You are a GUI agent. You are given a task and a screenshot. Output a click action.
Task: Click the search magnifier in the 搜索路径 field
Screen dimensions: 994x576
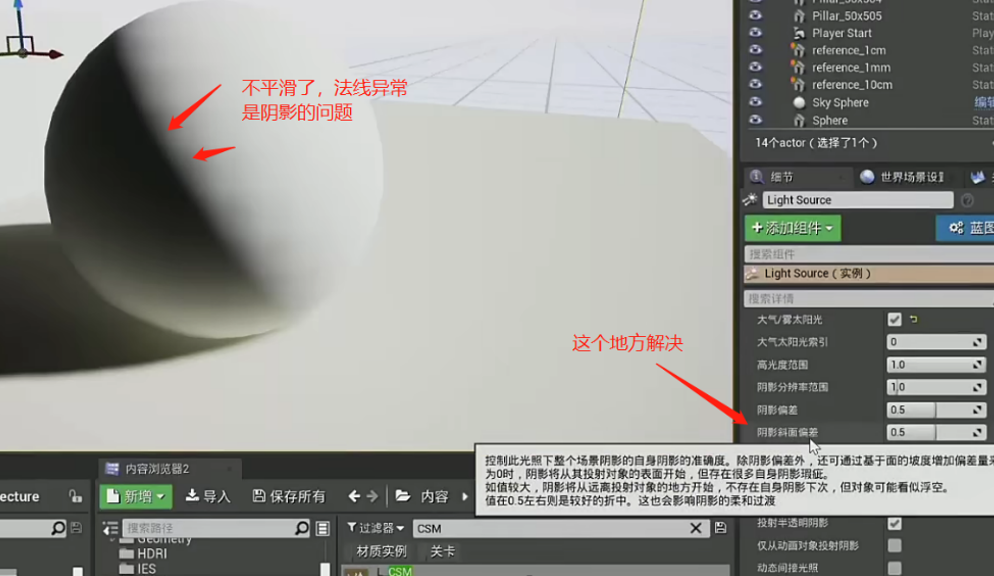pos(303,527)
